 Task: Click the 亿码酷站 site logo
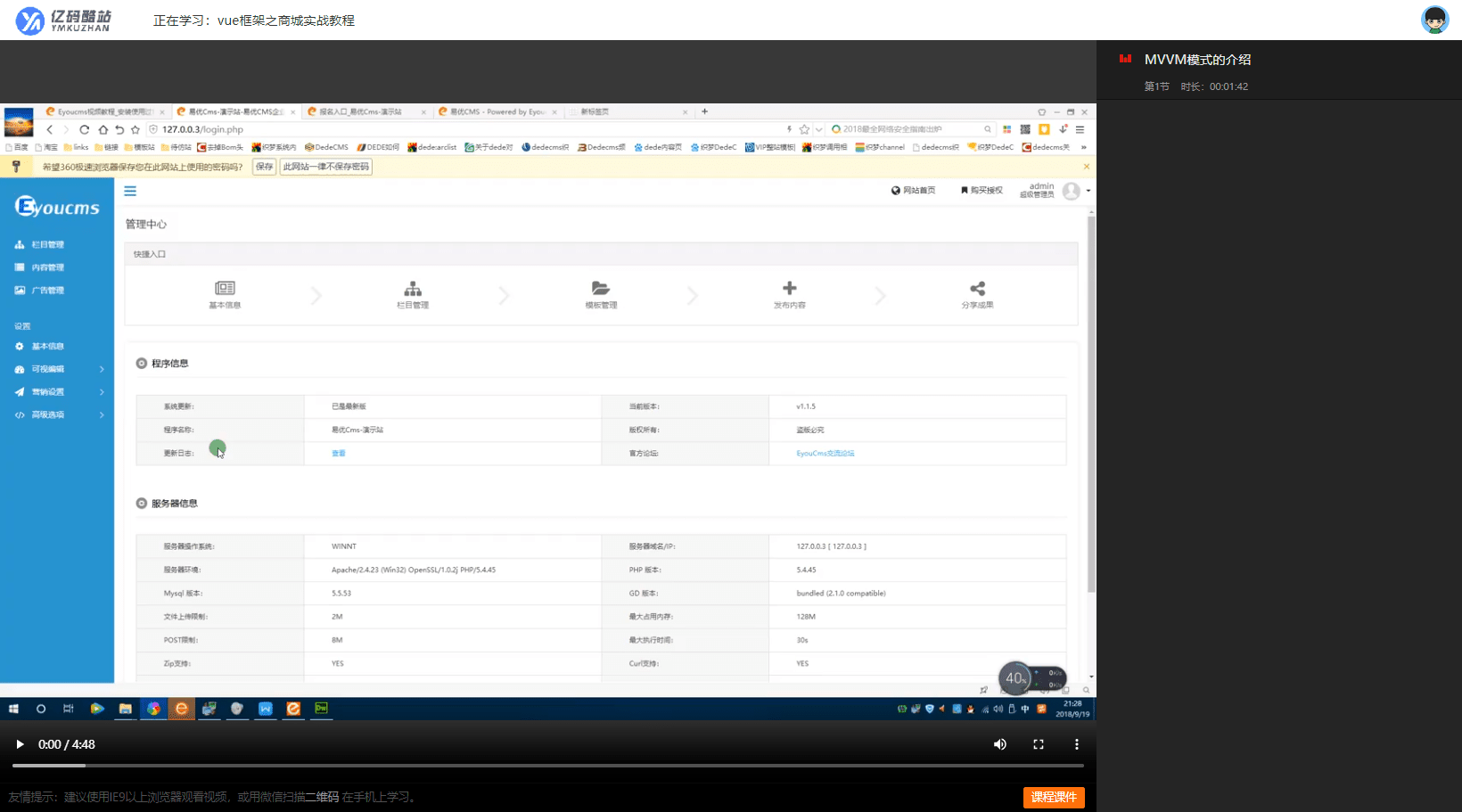(x=64, y=21)
